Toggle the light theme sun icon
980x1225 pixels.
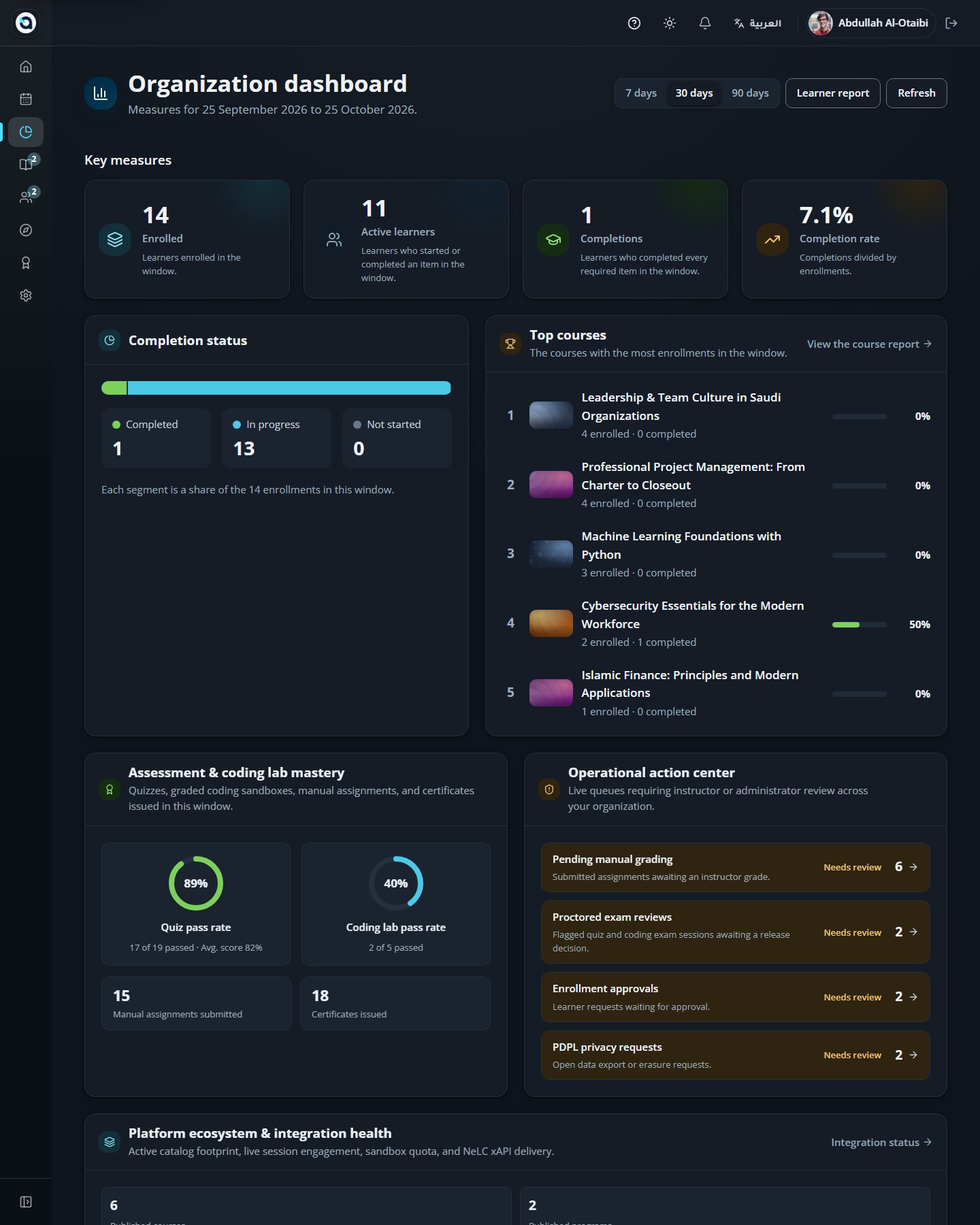coord(670,23)
